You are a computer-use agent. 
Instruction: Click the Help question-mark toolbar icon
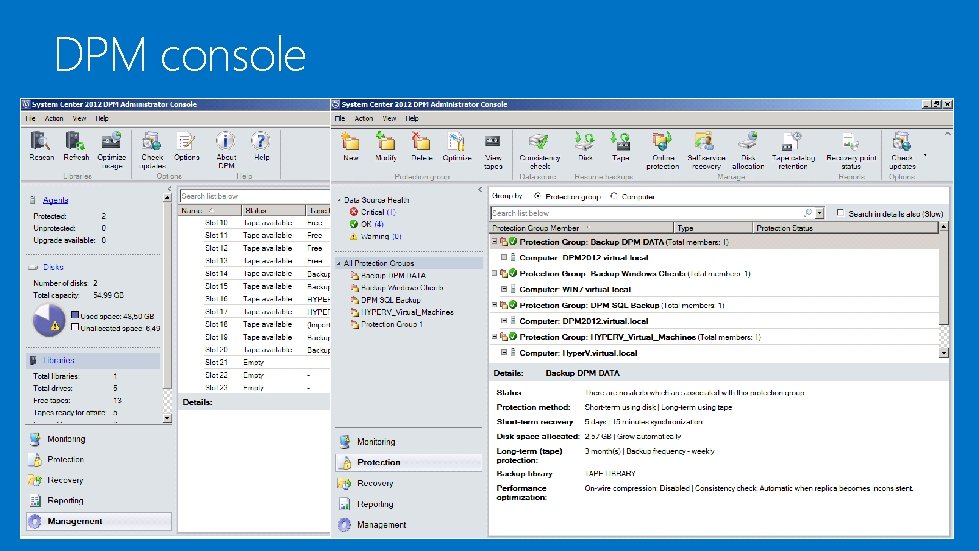coord(261,142)
